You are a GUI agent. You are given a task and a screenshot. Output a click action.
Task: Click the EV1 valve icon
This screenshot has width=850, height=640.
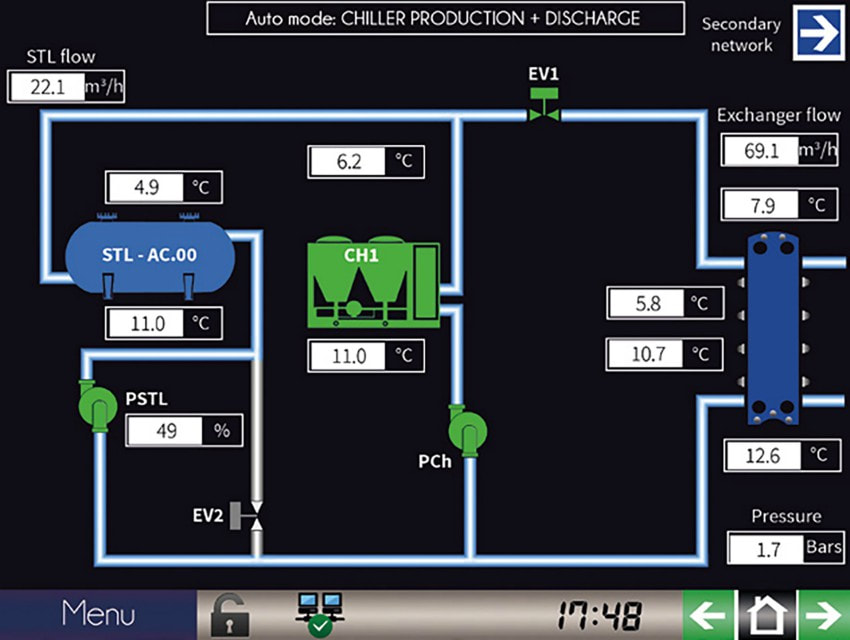[x=545, y=107]
